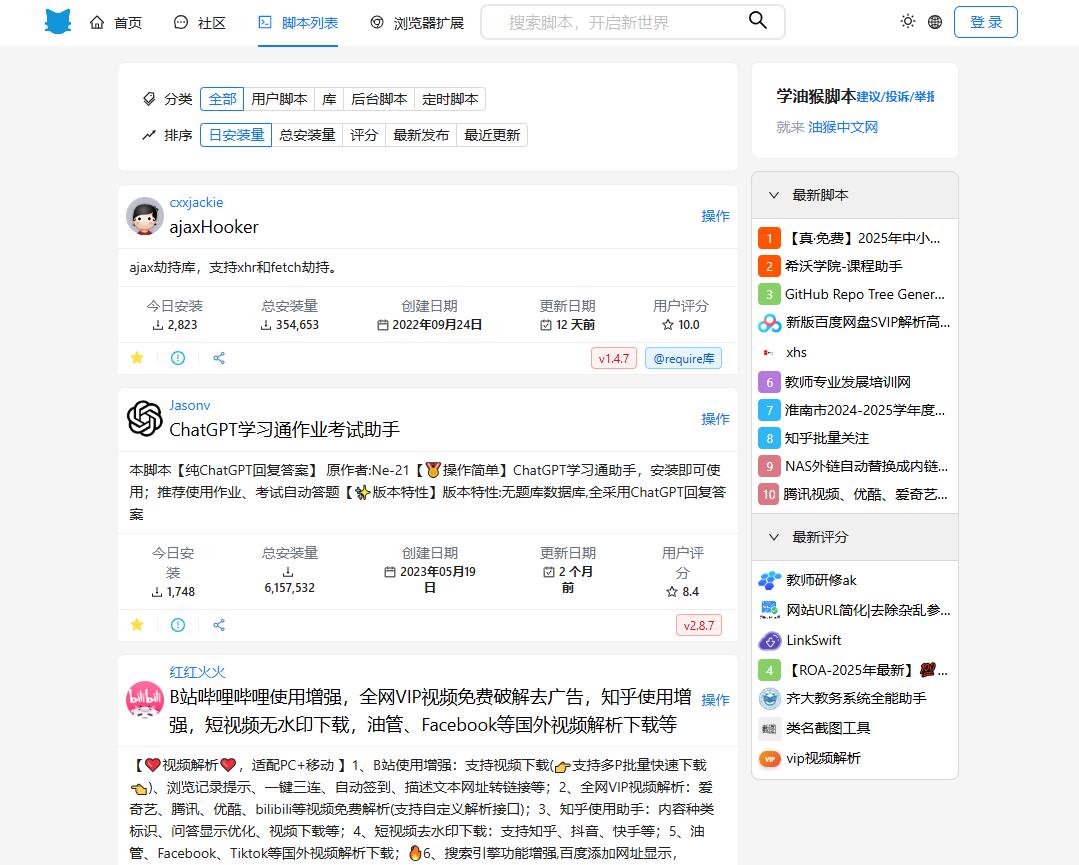Open the 油猴中文网 link
Image resolution: width=1079 pixels, height=865 pixels.
843,127
